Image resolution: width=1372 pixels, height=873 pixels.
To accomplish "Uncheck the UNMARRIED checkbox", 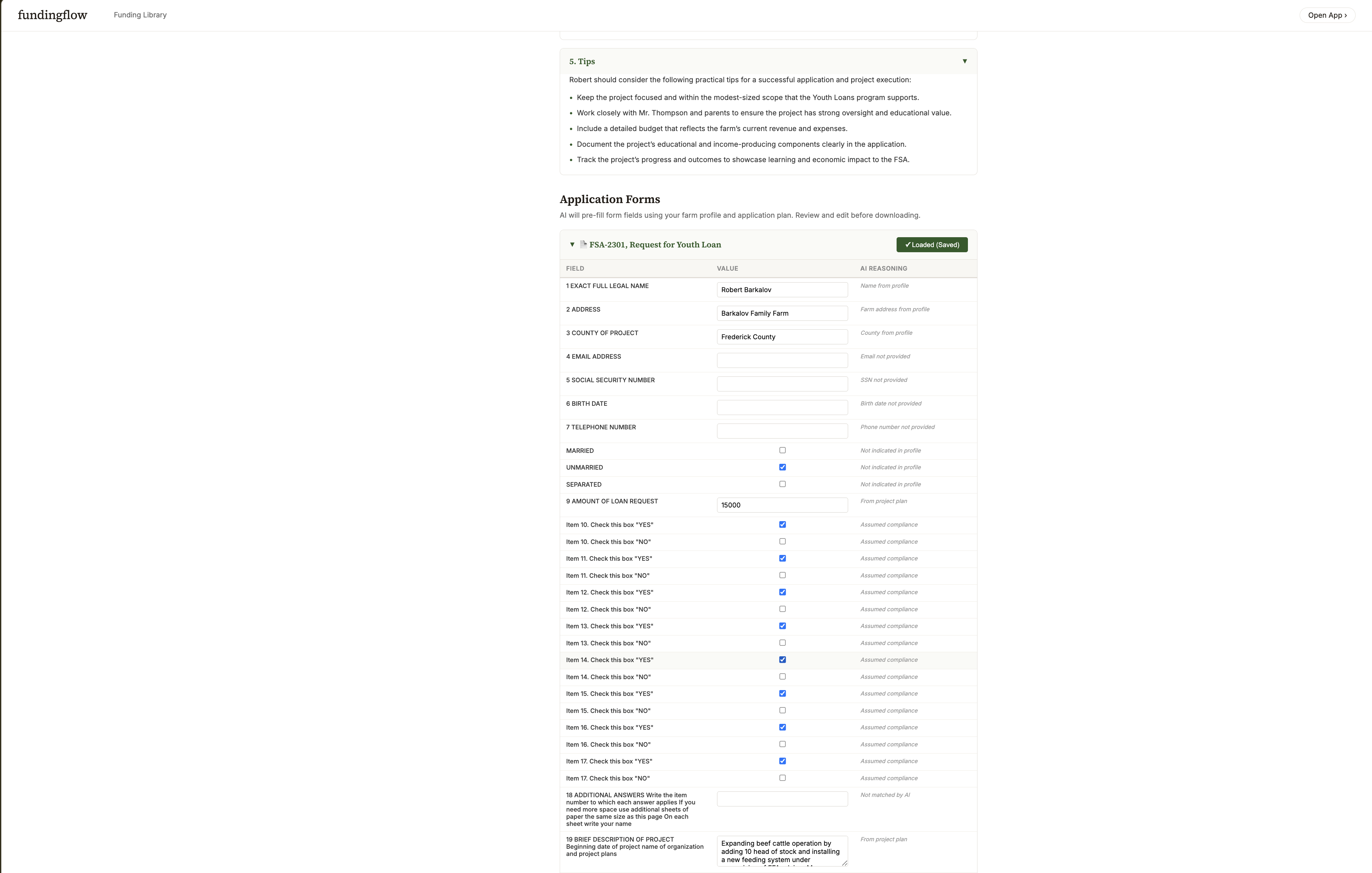I will pyautogui.click(x=782, y=467).
